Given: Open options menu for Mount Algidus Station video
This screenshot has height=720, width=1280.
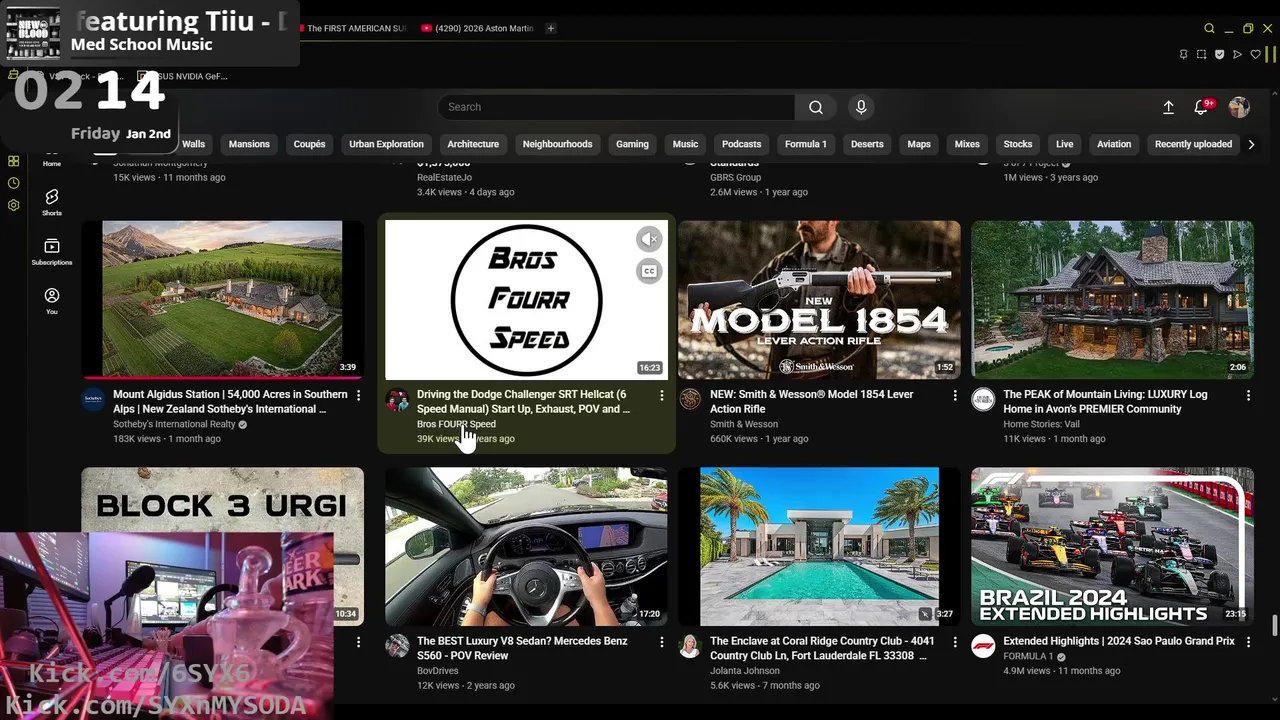Looking at the screenshot, I should pos(358,396).
